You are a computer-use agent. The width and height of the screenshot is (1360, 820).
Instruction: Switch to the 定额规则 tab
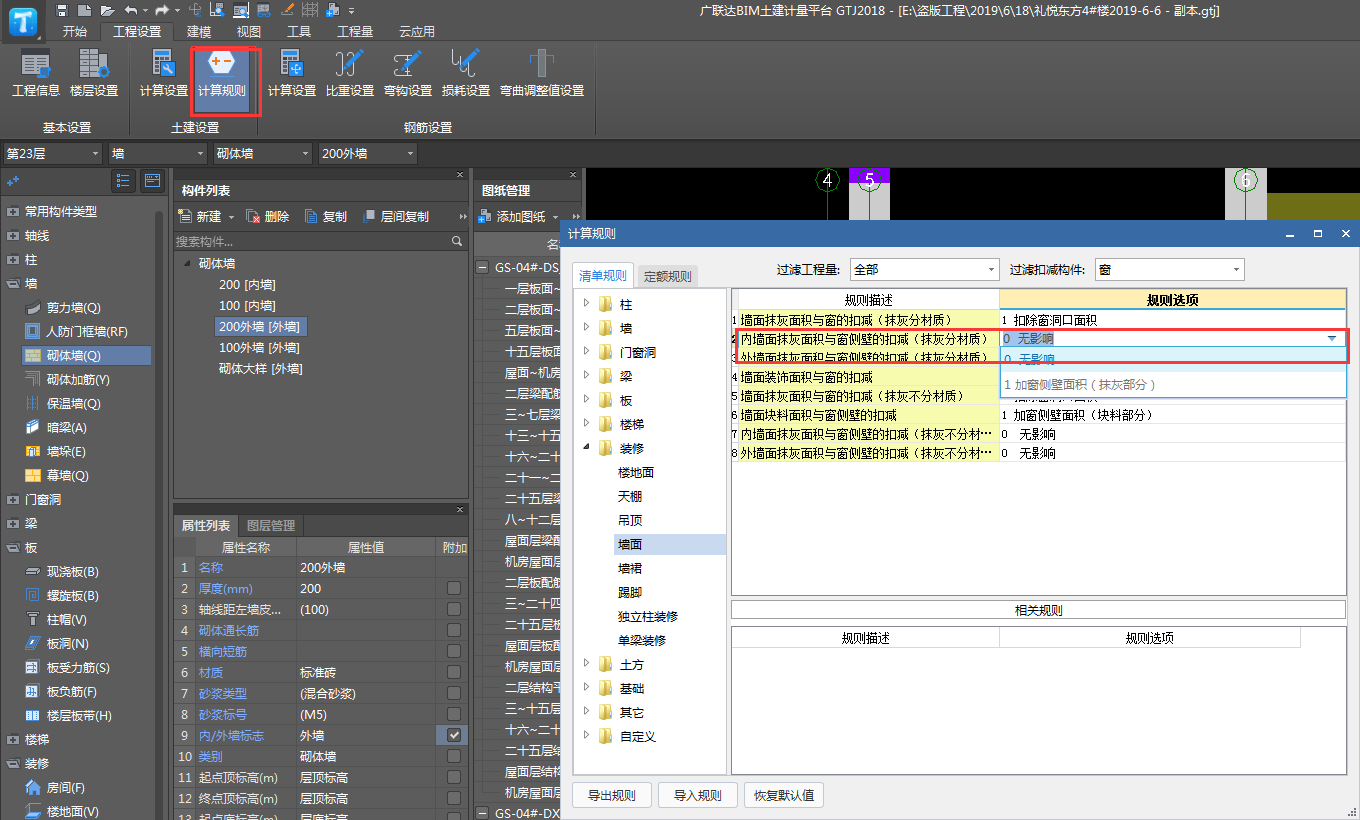pos(667,277)
